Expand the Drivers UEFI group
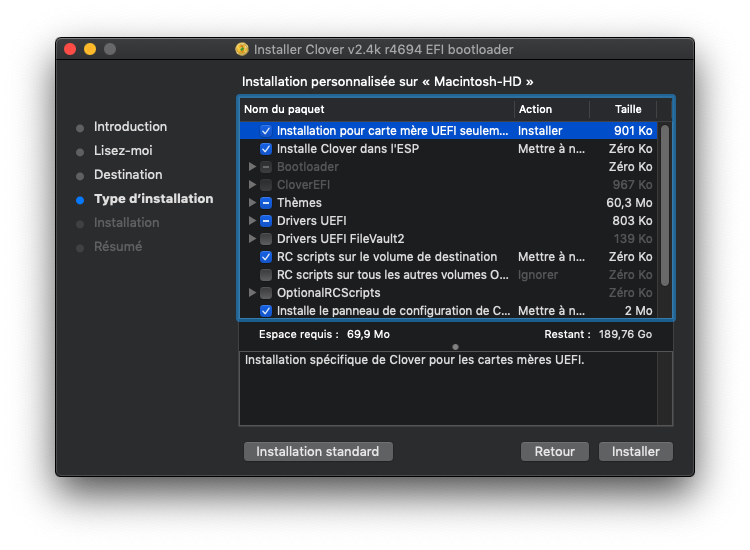 coord(252,220)
